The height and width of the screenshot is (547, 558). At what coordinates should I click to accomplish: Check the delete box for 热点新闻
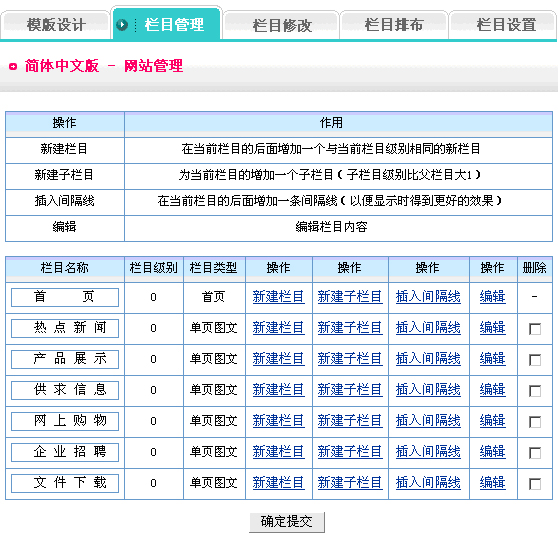point(535,329)
